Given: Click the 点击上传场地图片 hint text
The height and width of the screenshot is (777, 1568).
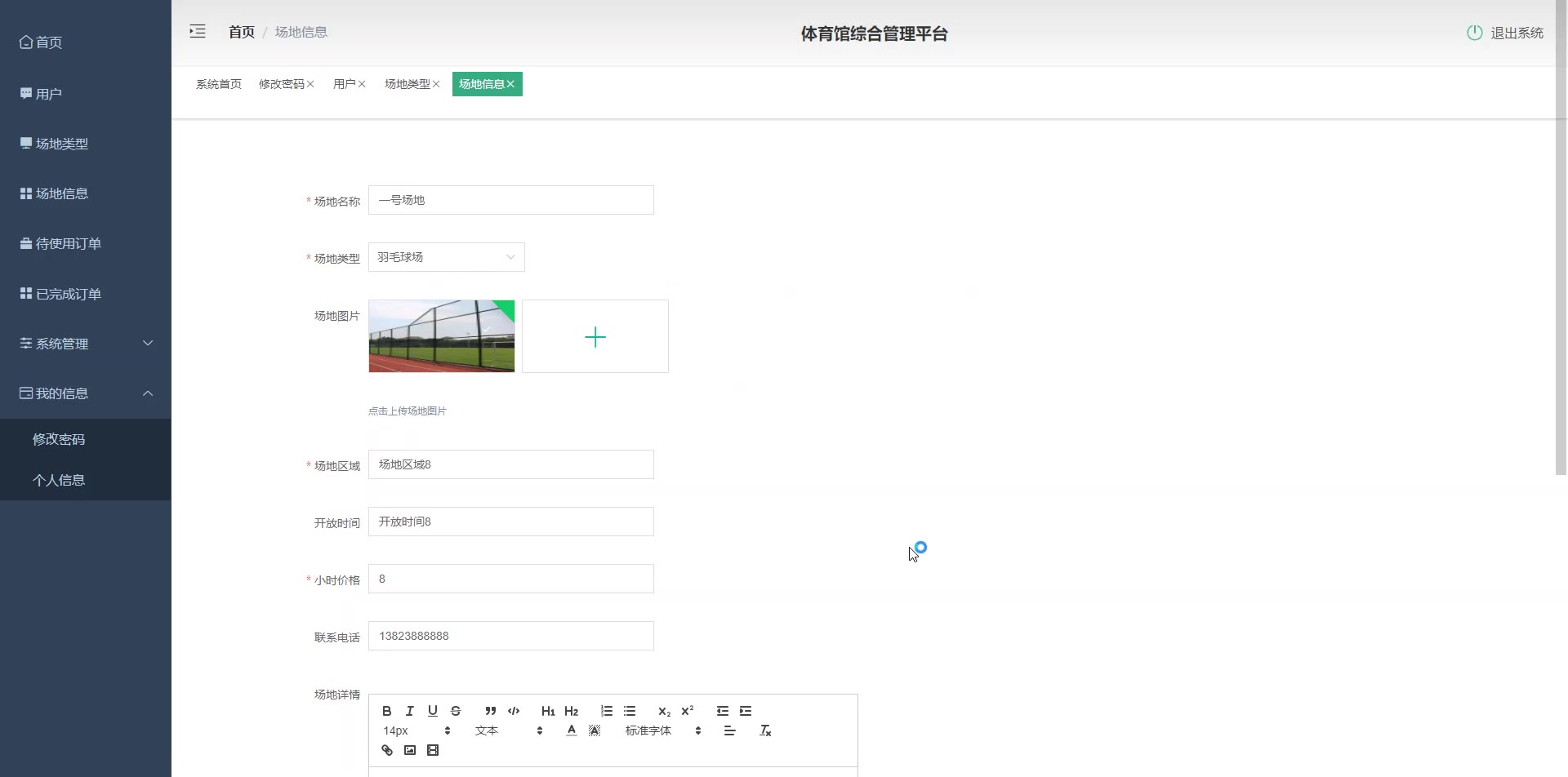Looking at the screenshot, I should (408, 411).
